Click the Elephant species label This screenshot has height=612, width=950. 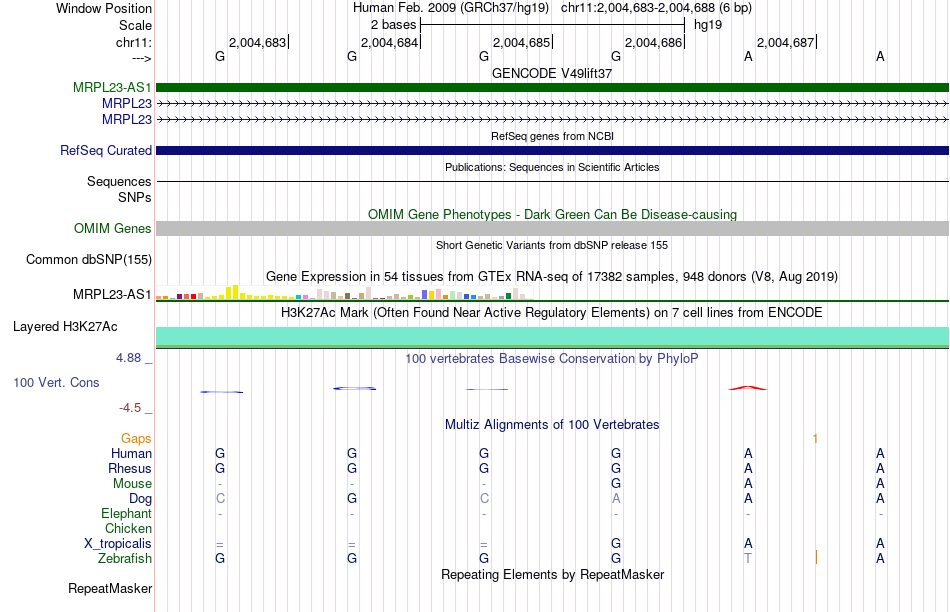[127, 514]
